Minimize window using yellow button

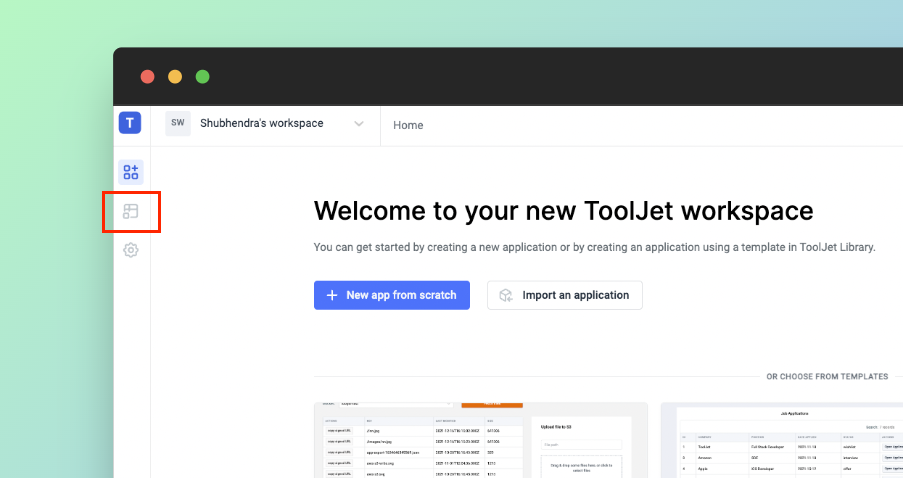pyautogui.click(x=175, y=77)
